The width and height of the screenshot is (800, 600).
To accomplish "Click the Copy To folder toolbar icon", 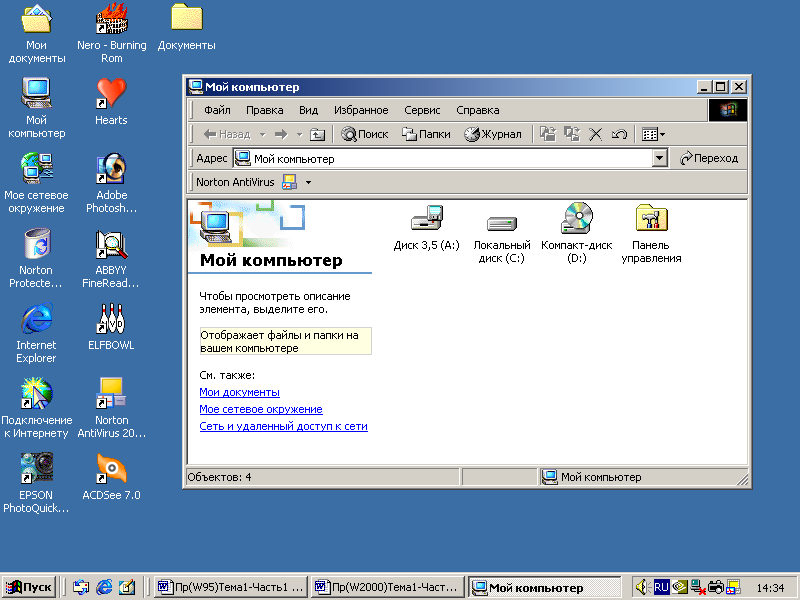I will point(572,135).
